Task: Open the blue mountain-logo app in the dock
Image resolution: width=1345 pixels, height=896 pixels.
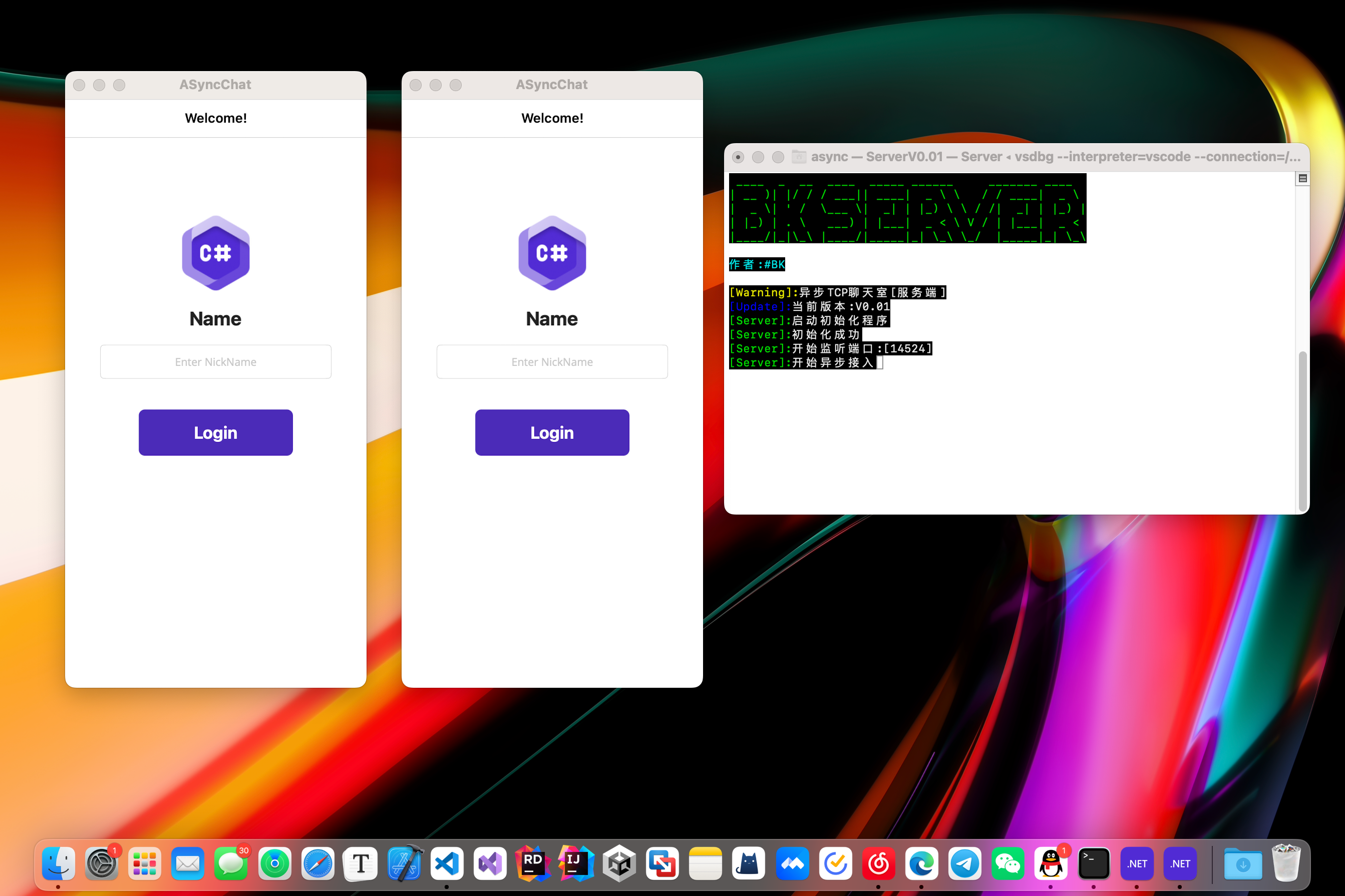Action: coord(792,863)
